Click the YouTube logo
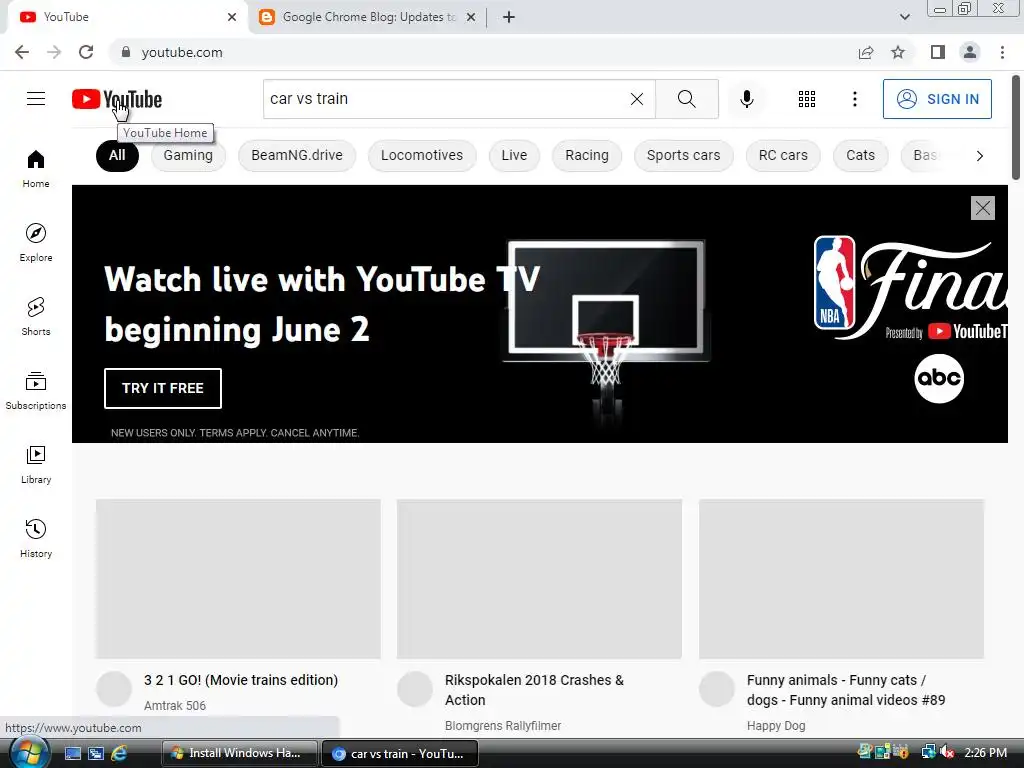This screenshot has height=768, width=1024. tap(117, 99)
